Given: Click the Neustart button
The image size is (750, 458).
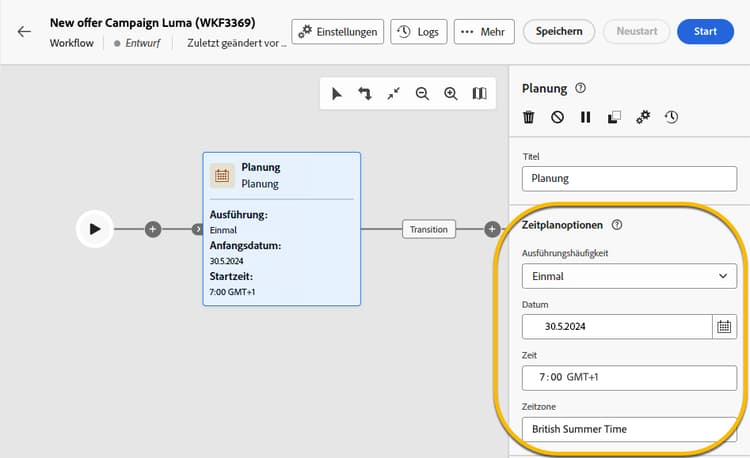Looking at the screenshot, I should (x=637, y=32).
